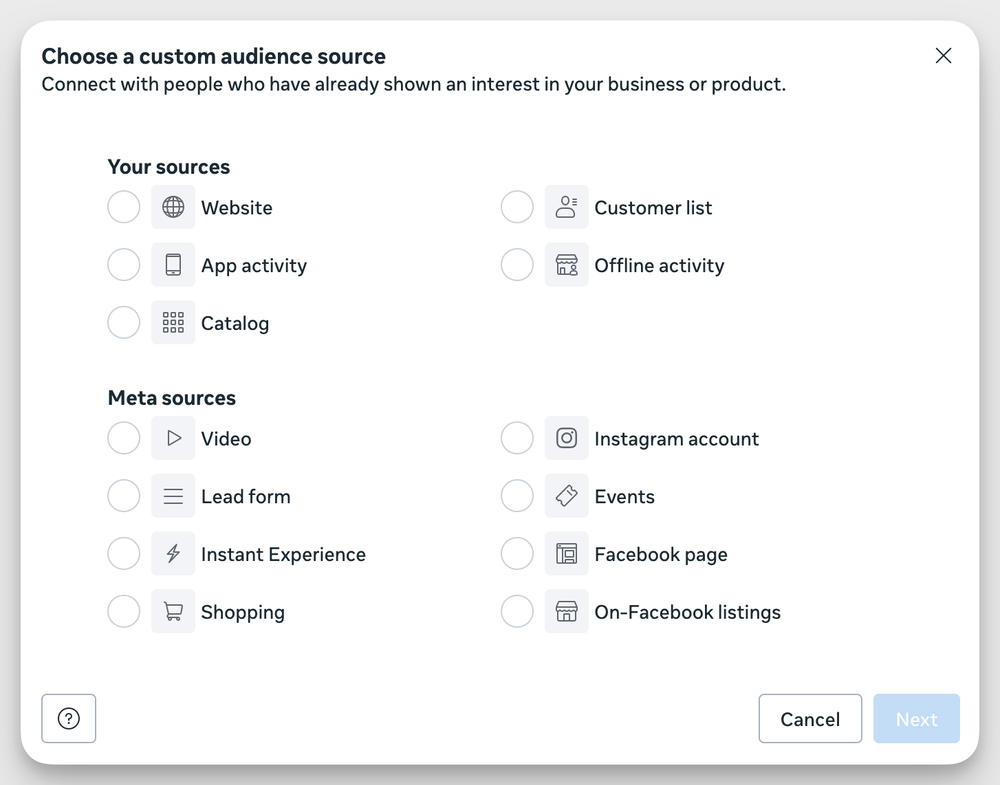Select the Lead form radio button
Image resolution: width=1000 pixels, height=785 pixels.
pyautogui.click(x=124, y=497)
